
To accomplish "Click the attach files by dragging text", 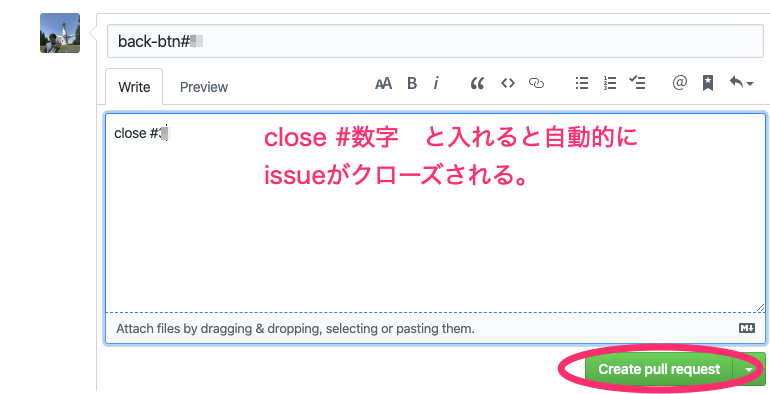I will 295,328.
